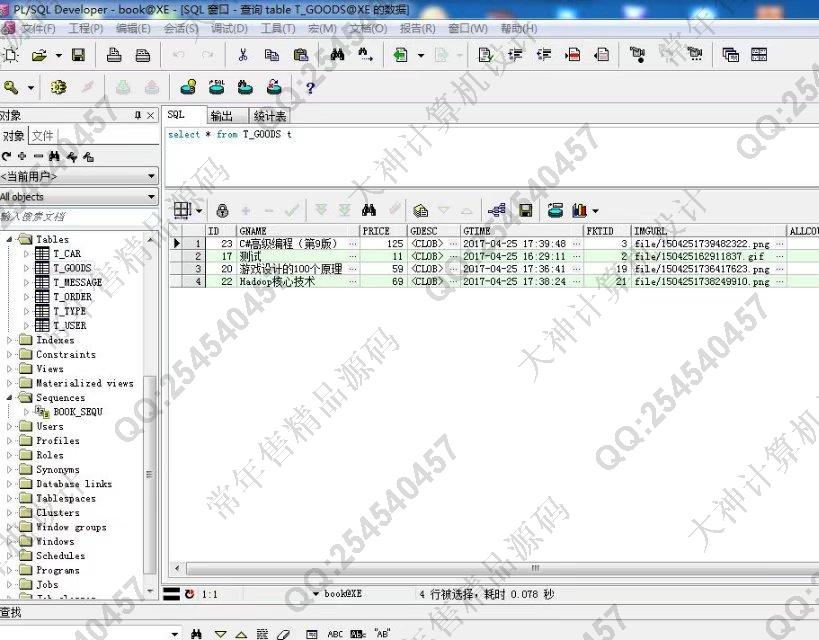Click the Help question mark icon

pos(310,88)
